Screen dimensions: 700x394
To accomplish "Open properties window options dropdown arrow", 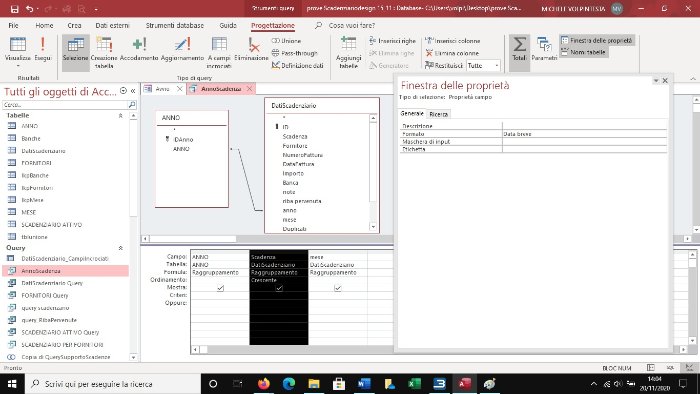I will tap(656, 81).
